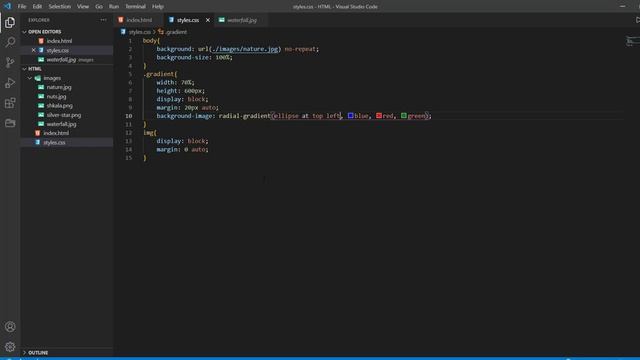
Task: Close styles.css in Open Editors list
Action: coord(33,50)
